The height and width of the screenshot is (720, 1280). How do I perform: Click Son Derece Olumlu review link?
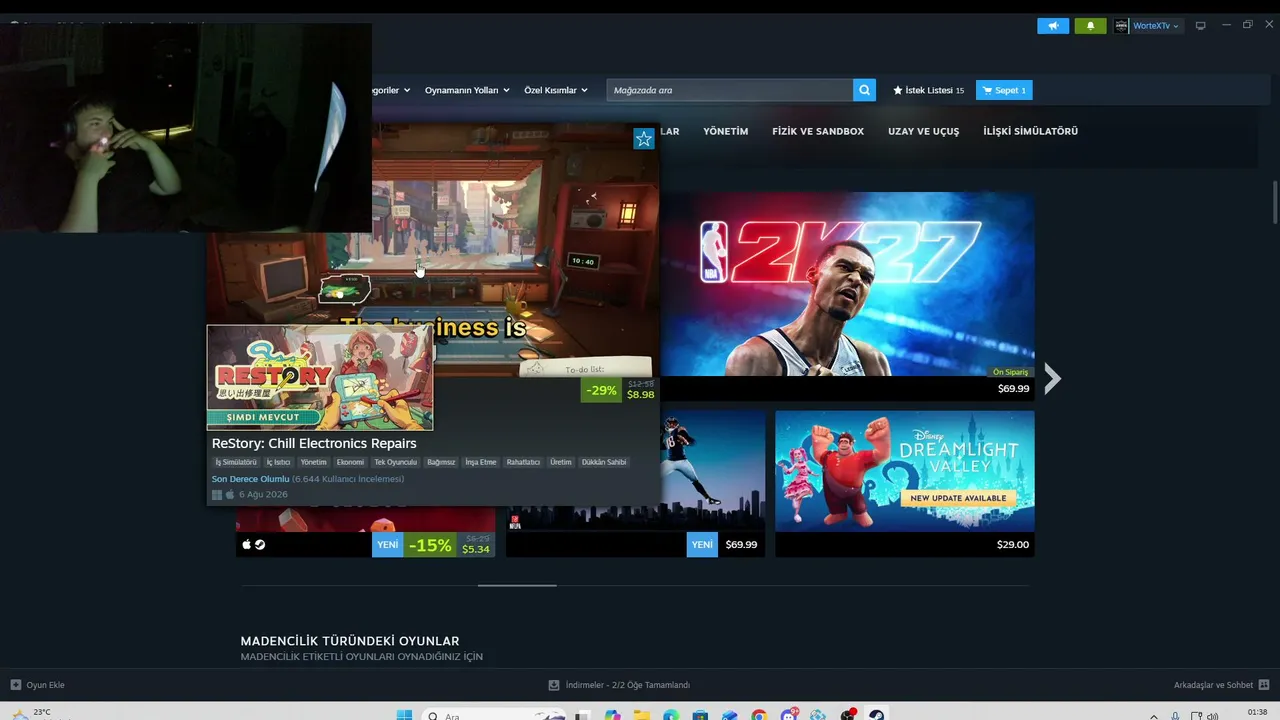pos(250,479)
